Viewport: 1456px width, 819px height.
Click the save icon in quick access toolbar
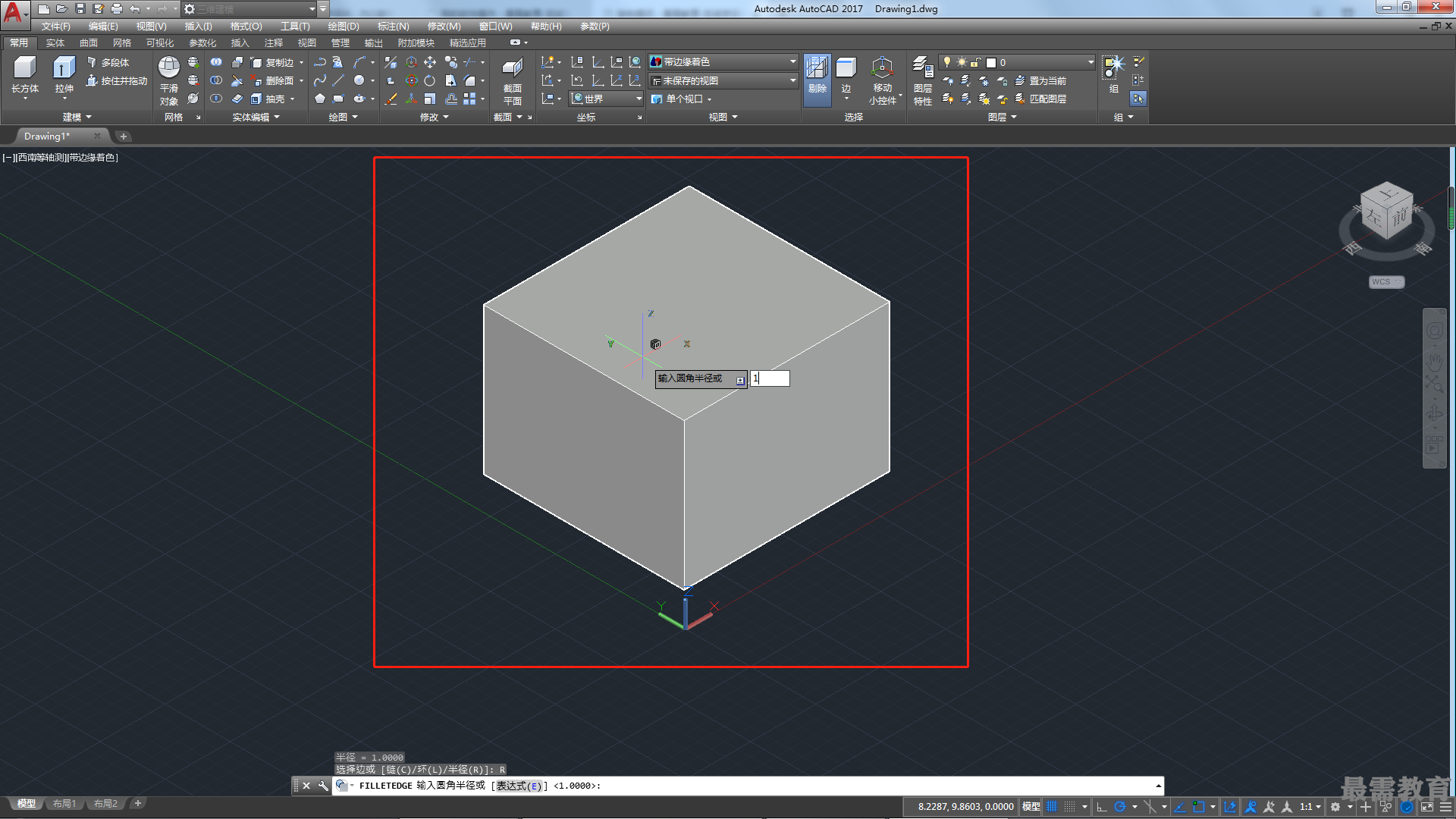tap(80, 9)
